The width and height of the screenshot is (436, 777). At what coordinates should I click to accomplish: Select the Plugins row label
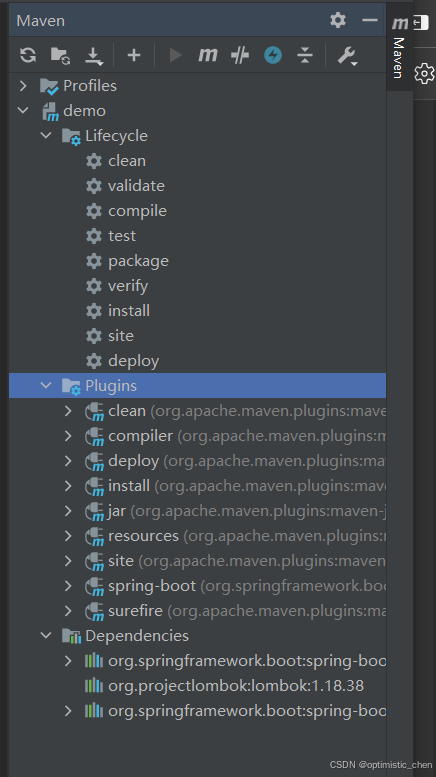111,386
